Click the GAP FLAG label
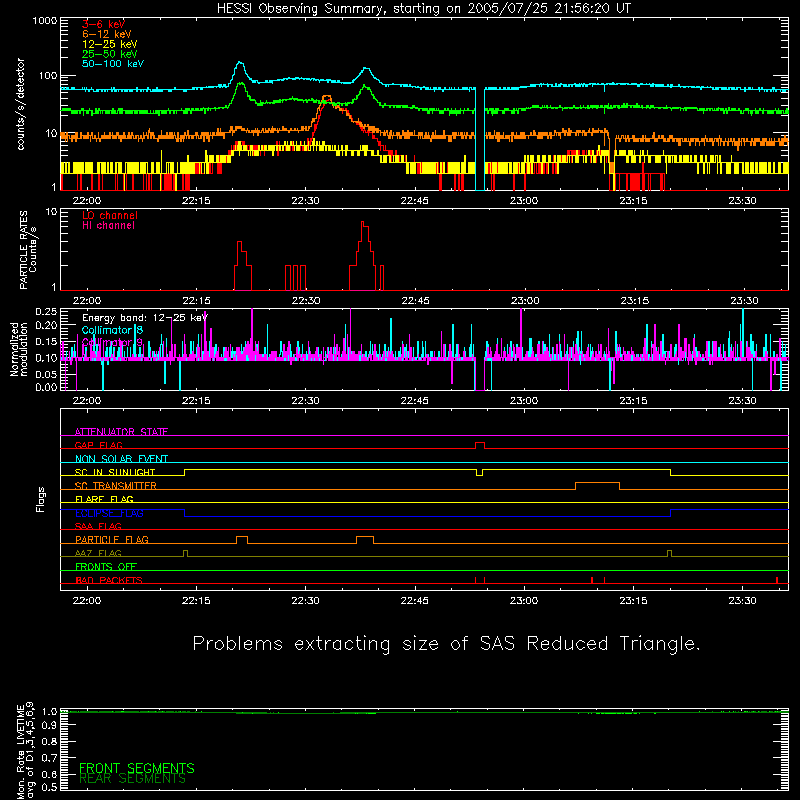 coord(98,445)
